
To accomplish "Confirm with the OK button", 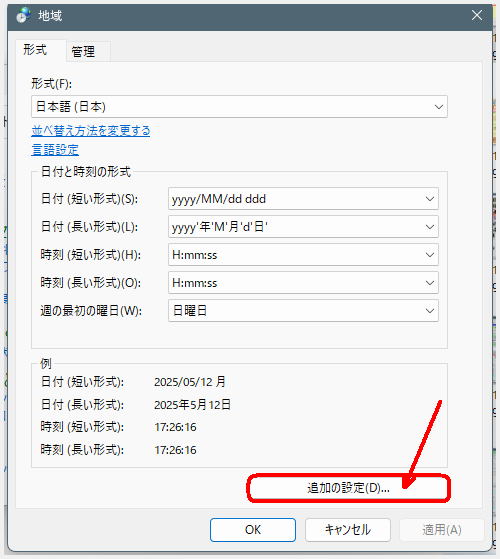I will (x=253, y=530).
